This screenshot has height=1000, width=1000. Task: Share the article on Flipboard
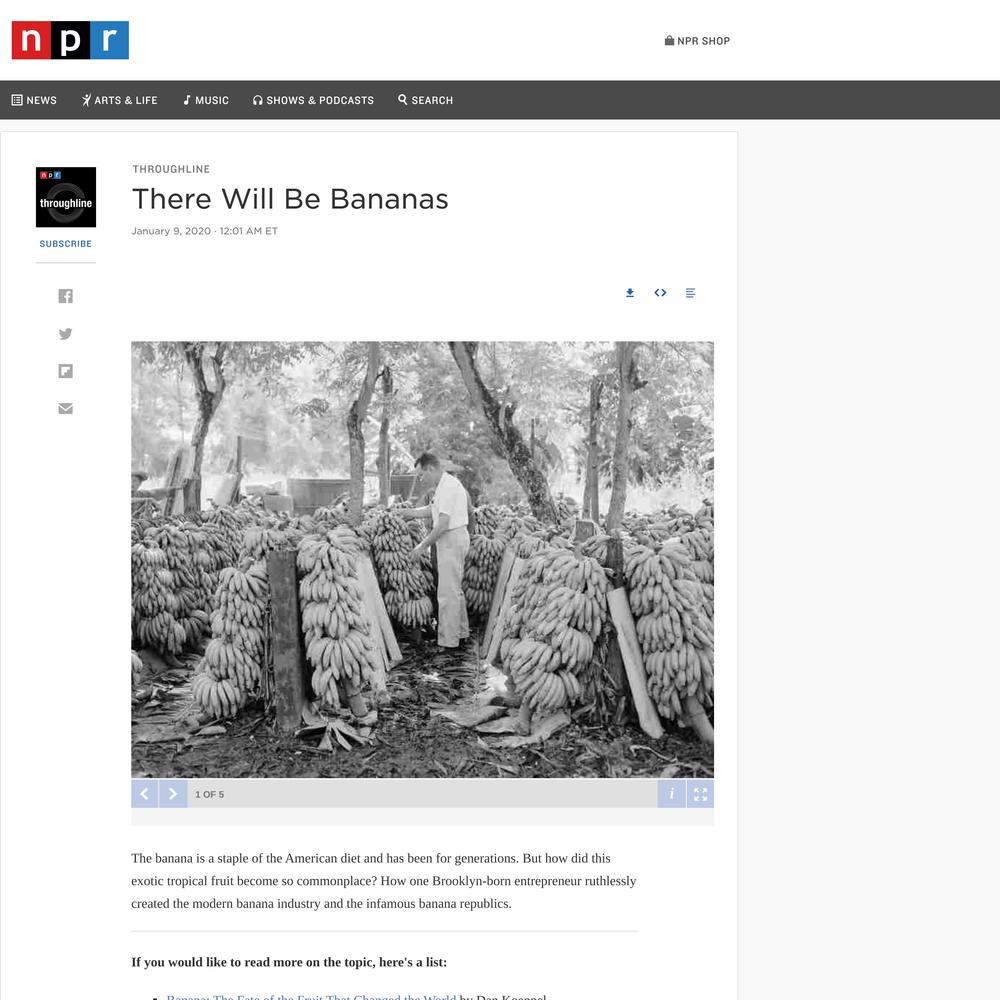pyautogui.click(x=66, y=371)
